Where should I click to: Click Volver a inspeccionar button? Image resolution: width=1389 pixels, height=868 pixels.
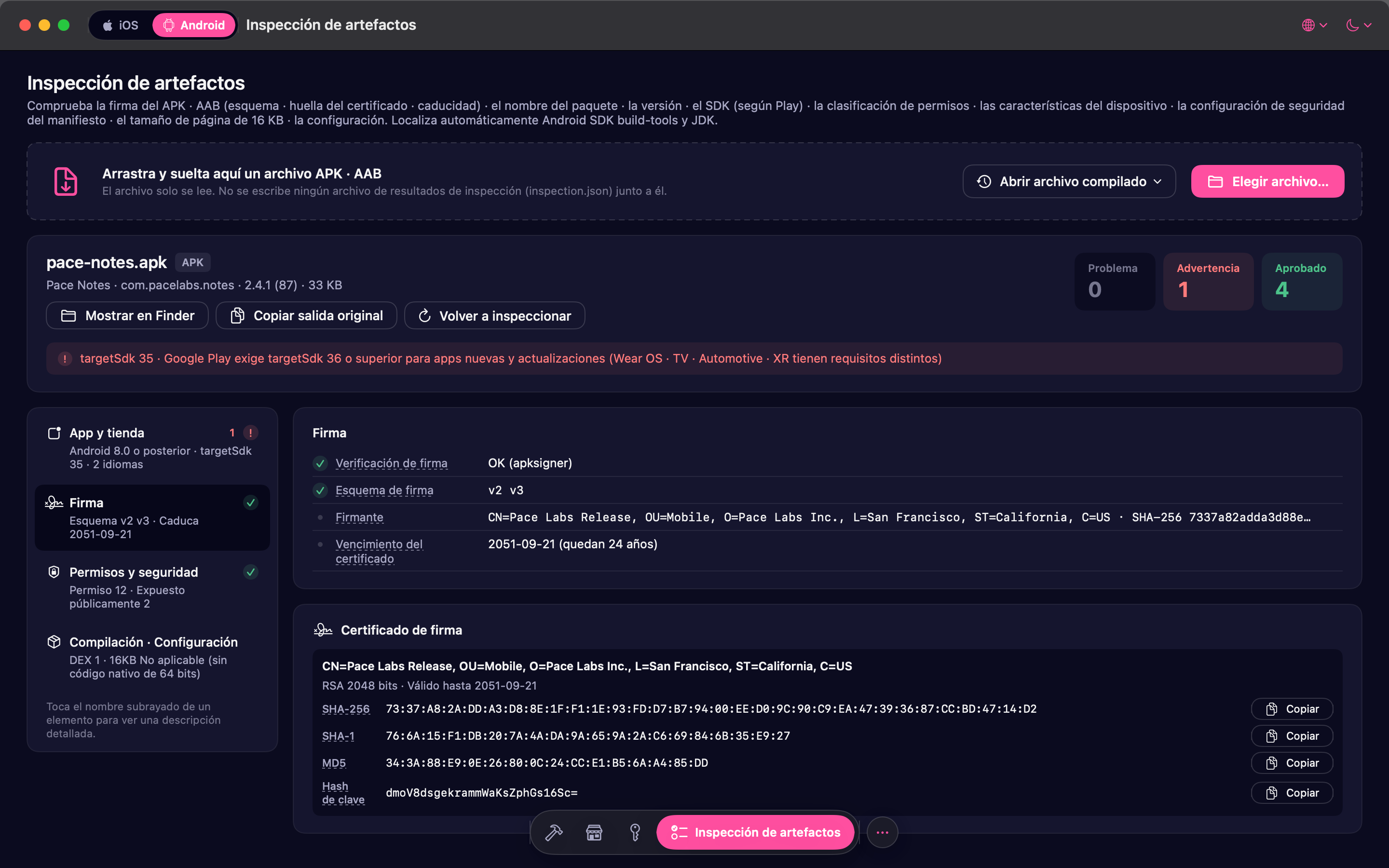coord(495,316)
